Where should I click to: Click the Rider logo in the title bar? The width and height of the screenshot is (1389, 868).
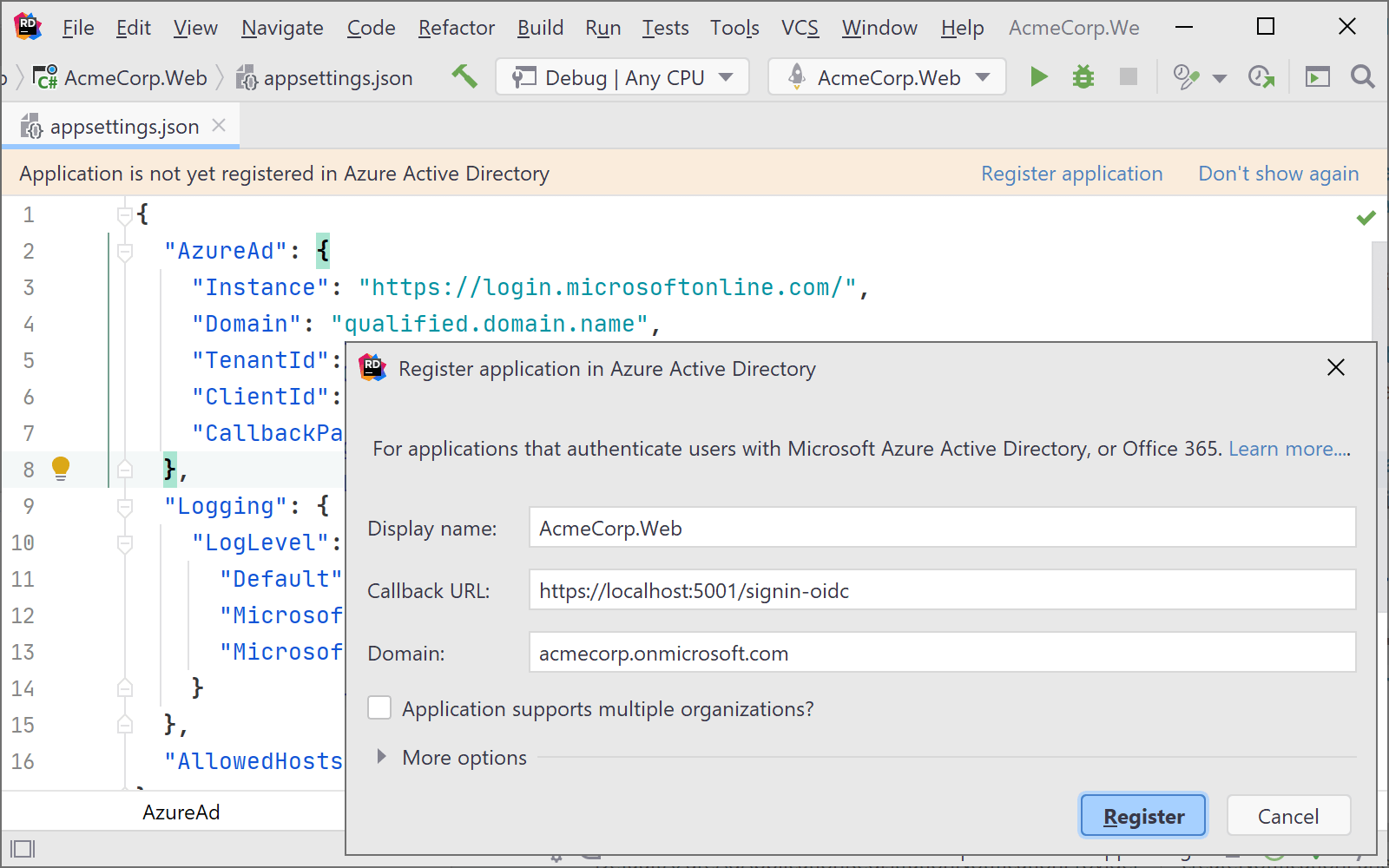click(x=28, y=27)
